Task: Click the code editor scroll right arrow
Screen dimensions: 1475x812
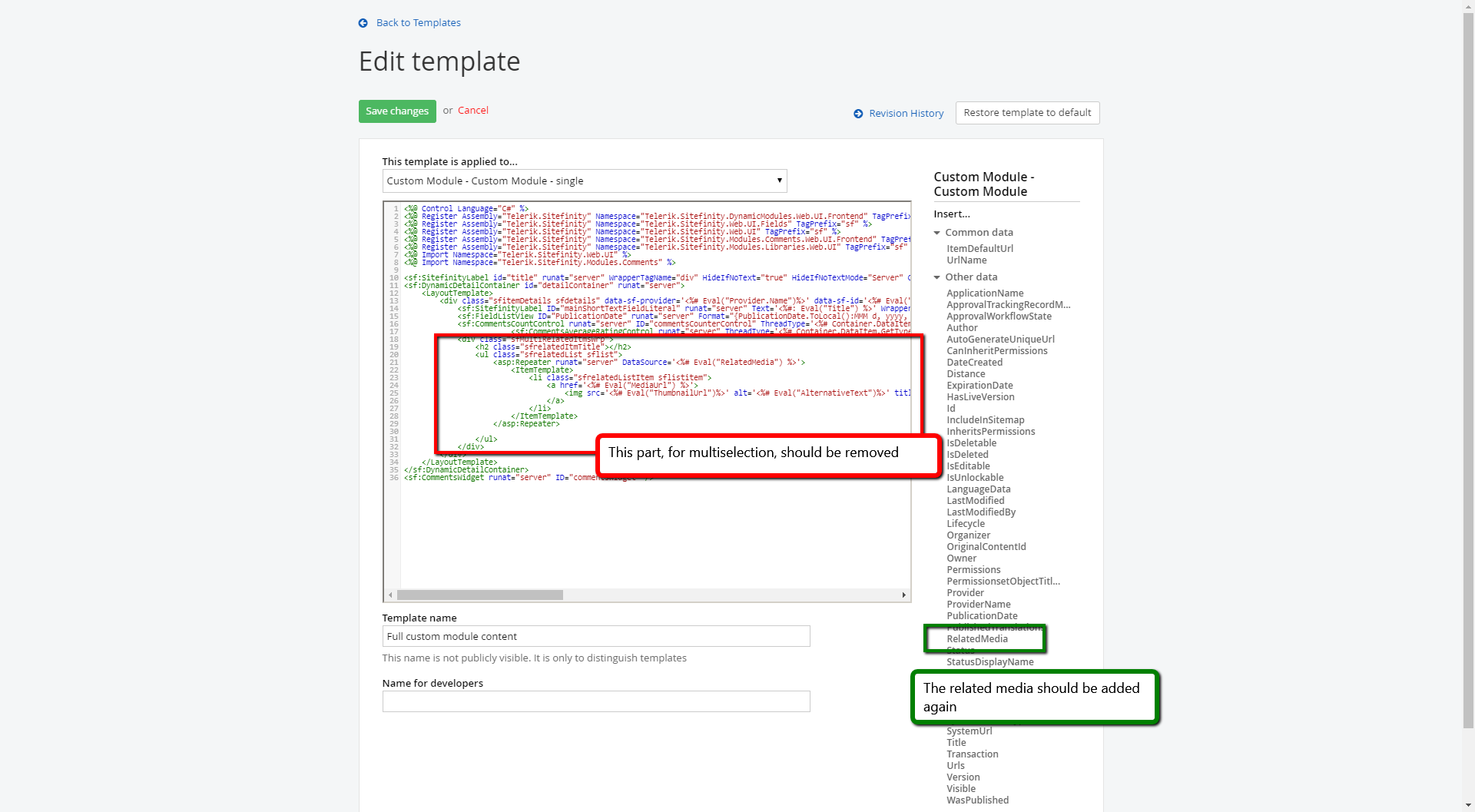Action: [903, 595]
